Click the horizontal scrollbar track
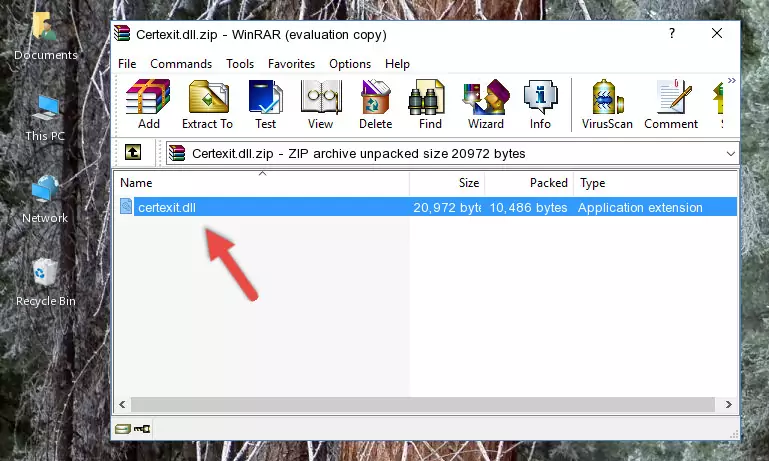769x461 pixels. pyautogui.click(x=423, y=405)
